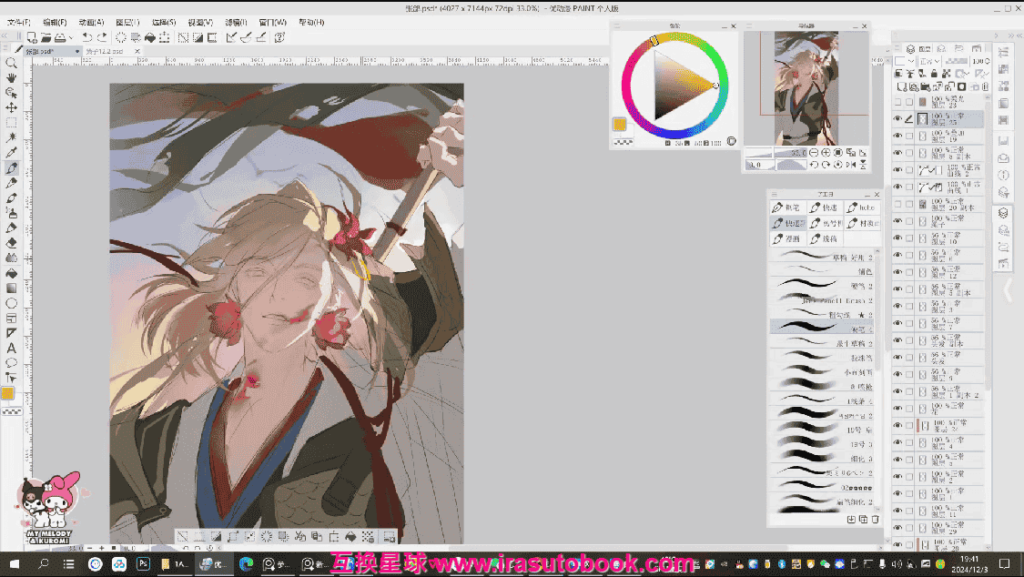Open Clip Studio support help icon
This screenshot has width=1024, height=577.
tap(280, 38)
